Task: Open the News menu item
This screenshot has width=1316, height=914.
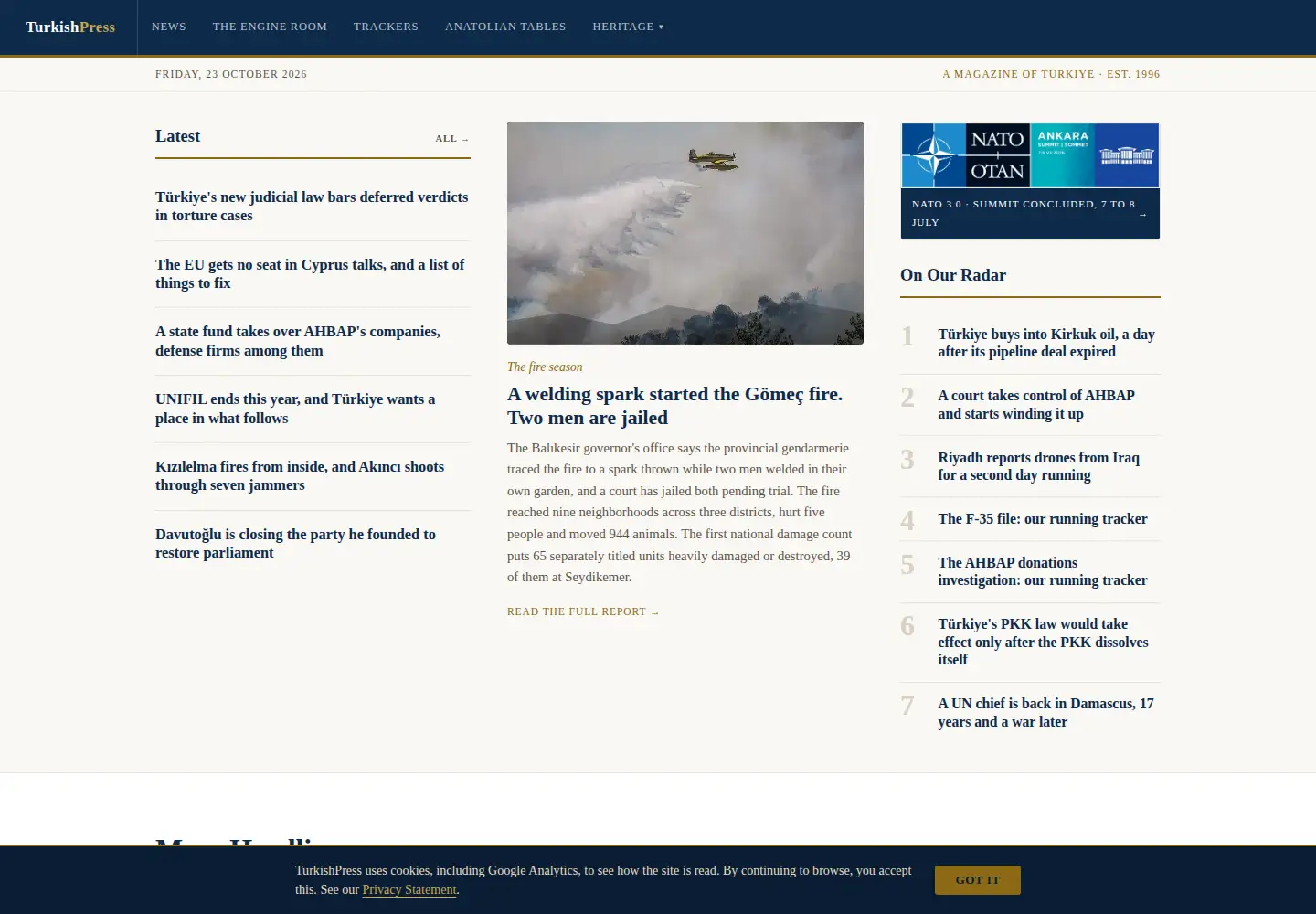Action: (169, 27)
